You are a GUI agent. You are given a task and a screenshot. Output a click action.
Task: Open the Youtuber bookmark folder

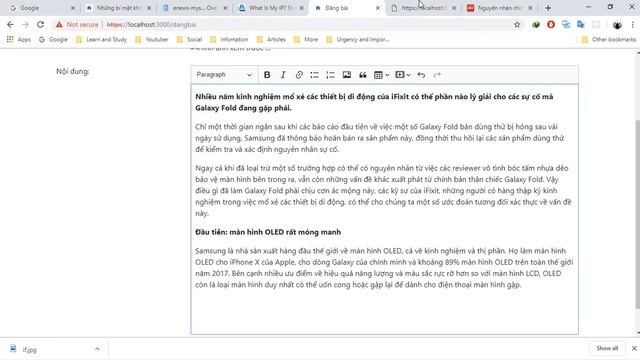point(152,40)
